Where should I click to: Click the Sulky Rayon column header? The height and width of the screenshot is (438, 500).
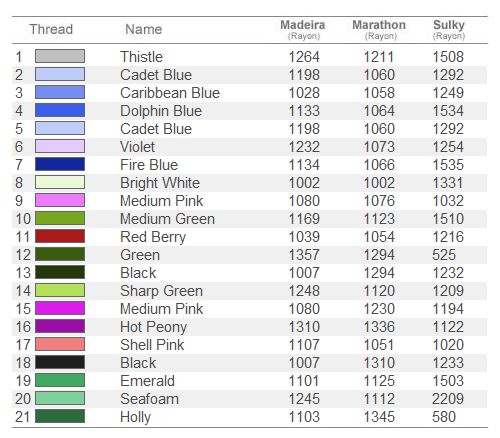point(449,29)
